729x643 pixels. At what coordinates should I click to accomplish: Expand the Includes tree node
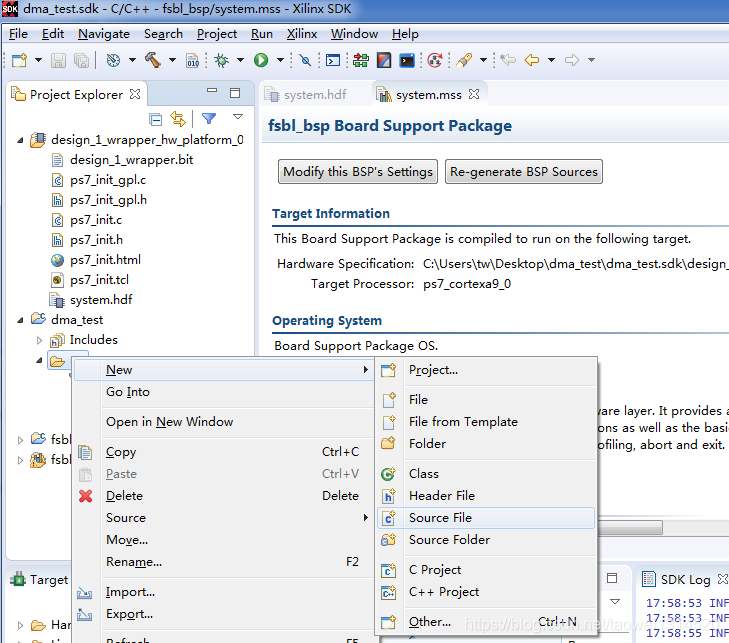click(40, 340)
